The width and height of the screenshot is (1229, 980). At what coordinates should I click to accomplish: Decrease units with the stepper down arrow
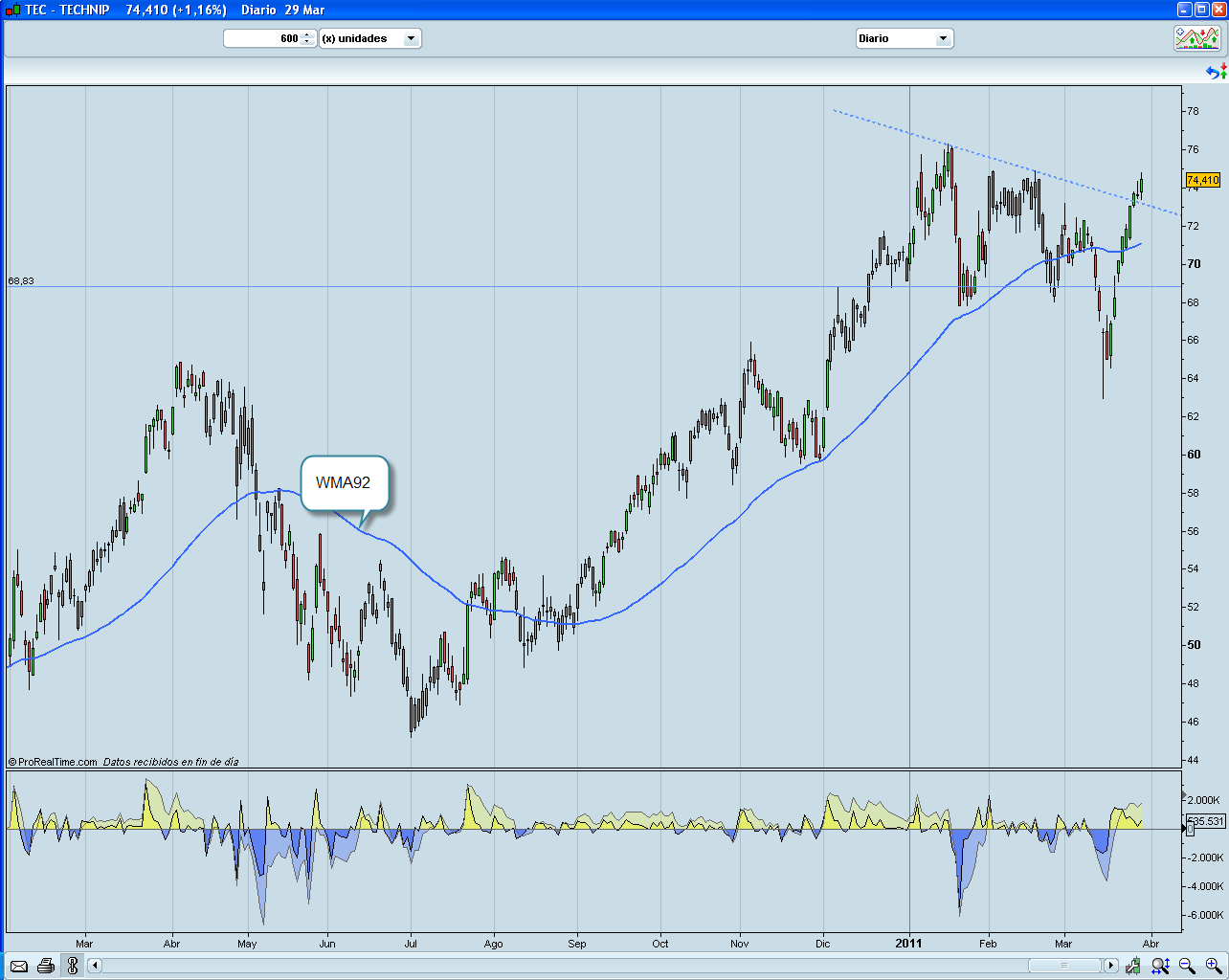click(x=307, y=42)
